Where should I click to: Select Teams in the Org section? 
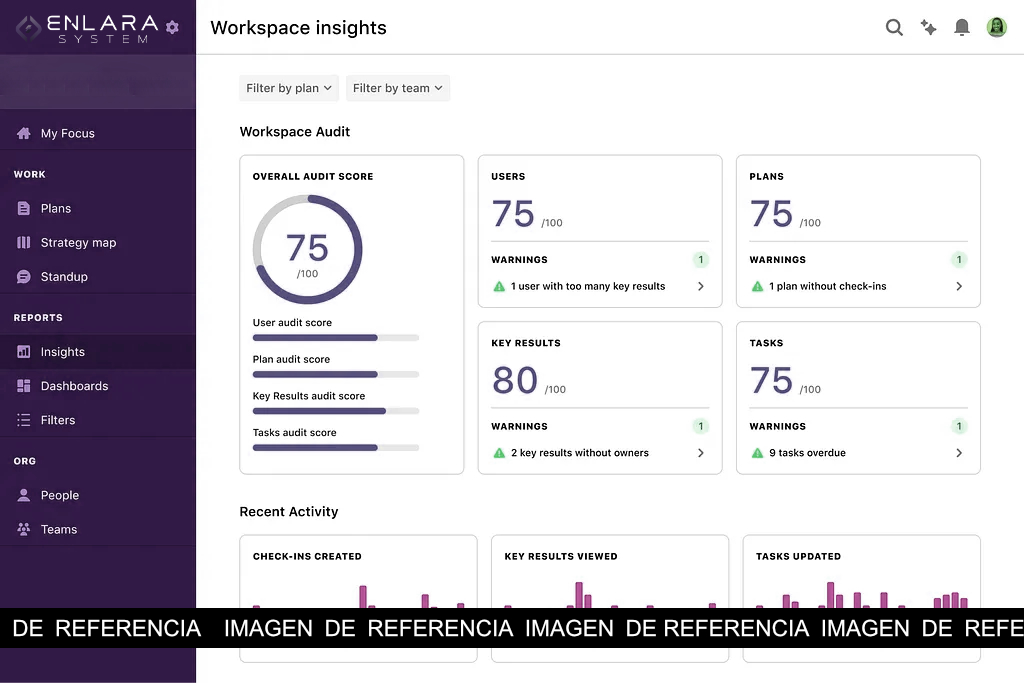tap(58, 530)
